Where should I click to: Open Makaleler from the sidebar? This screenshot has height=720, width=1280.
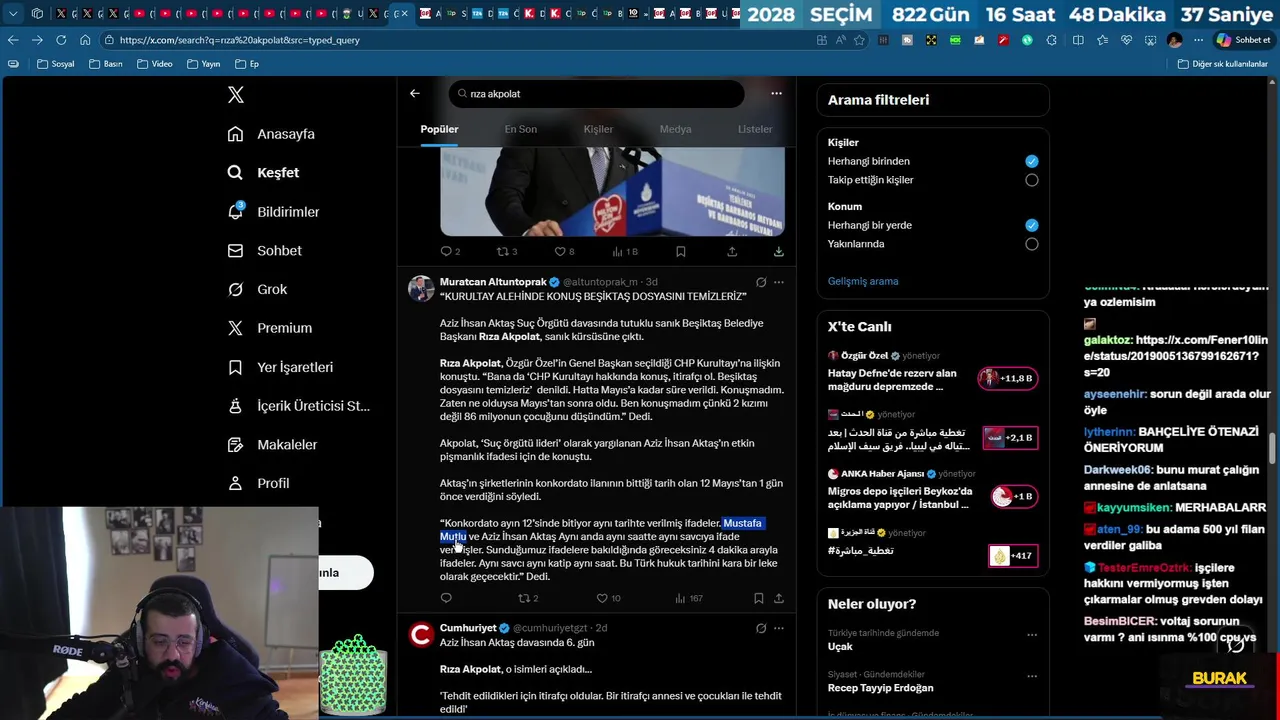(272, 445)
